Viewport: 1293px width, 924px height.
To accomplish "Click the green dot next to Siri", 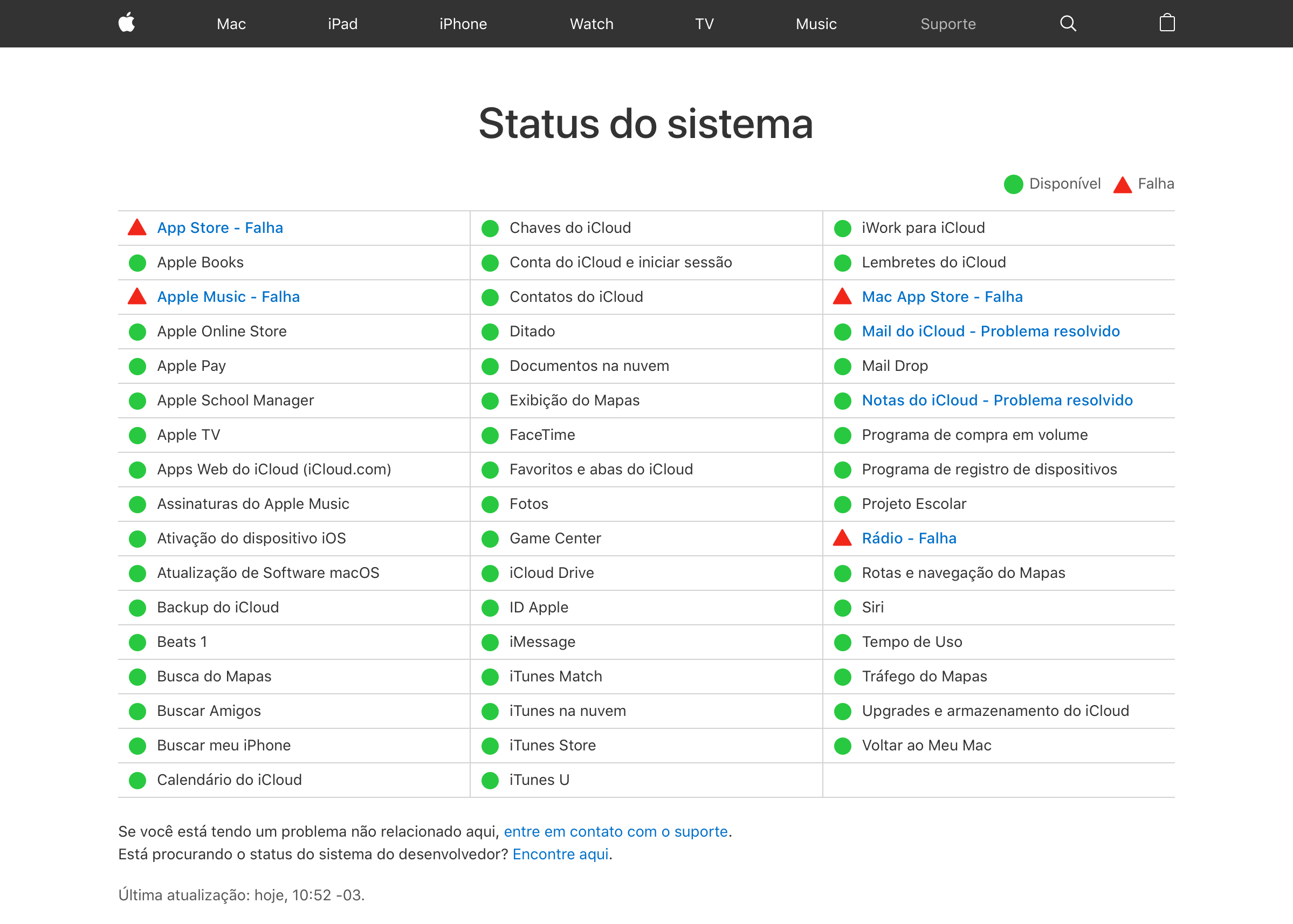I will pos(842,608).
